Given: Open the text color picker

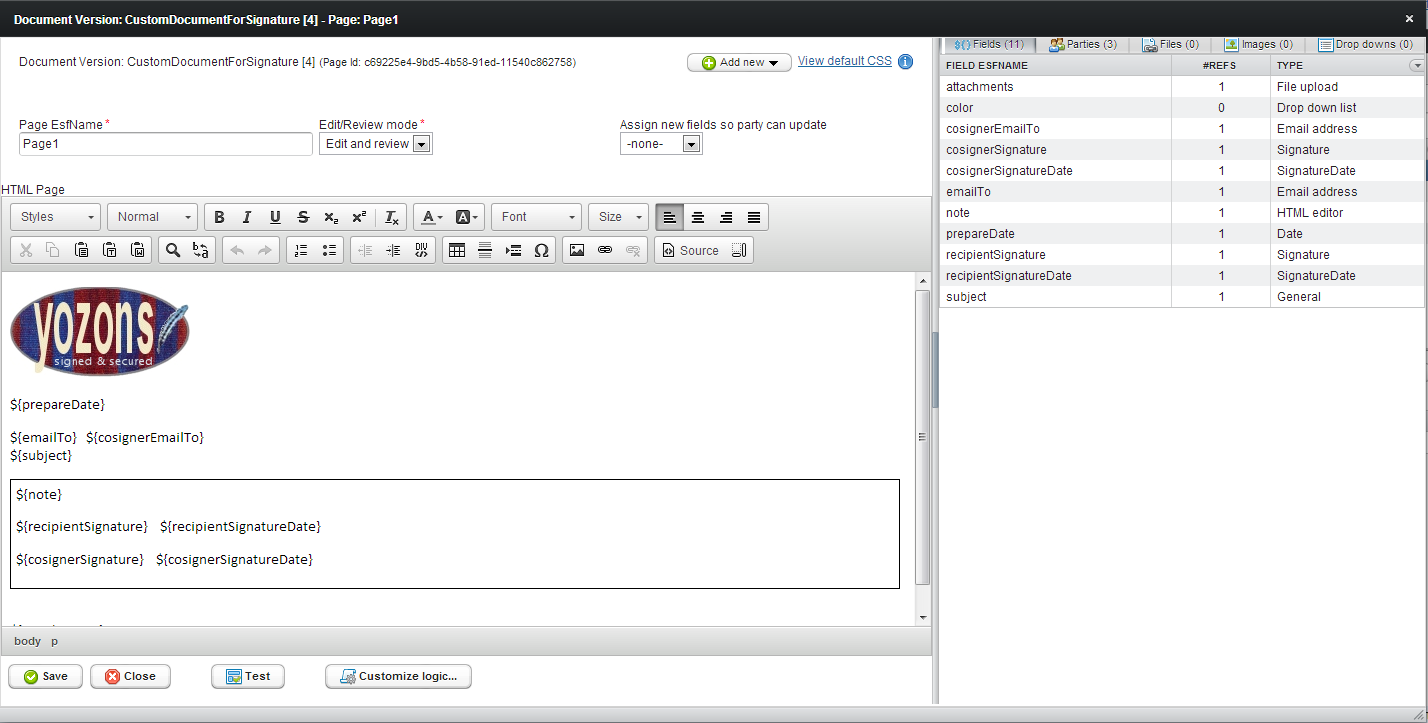Looking at the screenshot, I should pyautogui.click(x=432, y=217).
